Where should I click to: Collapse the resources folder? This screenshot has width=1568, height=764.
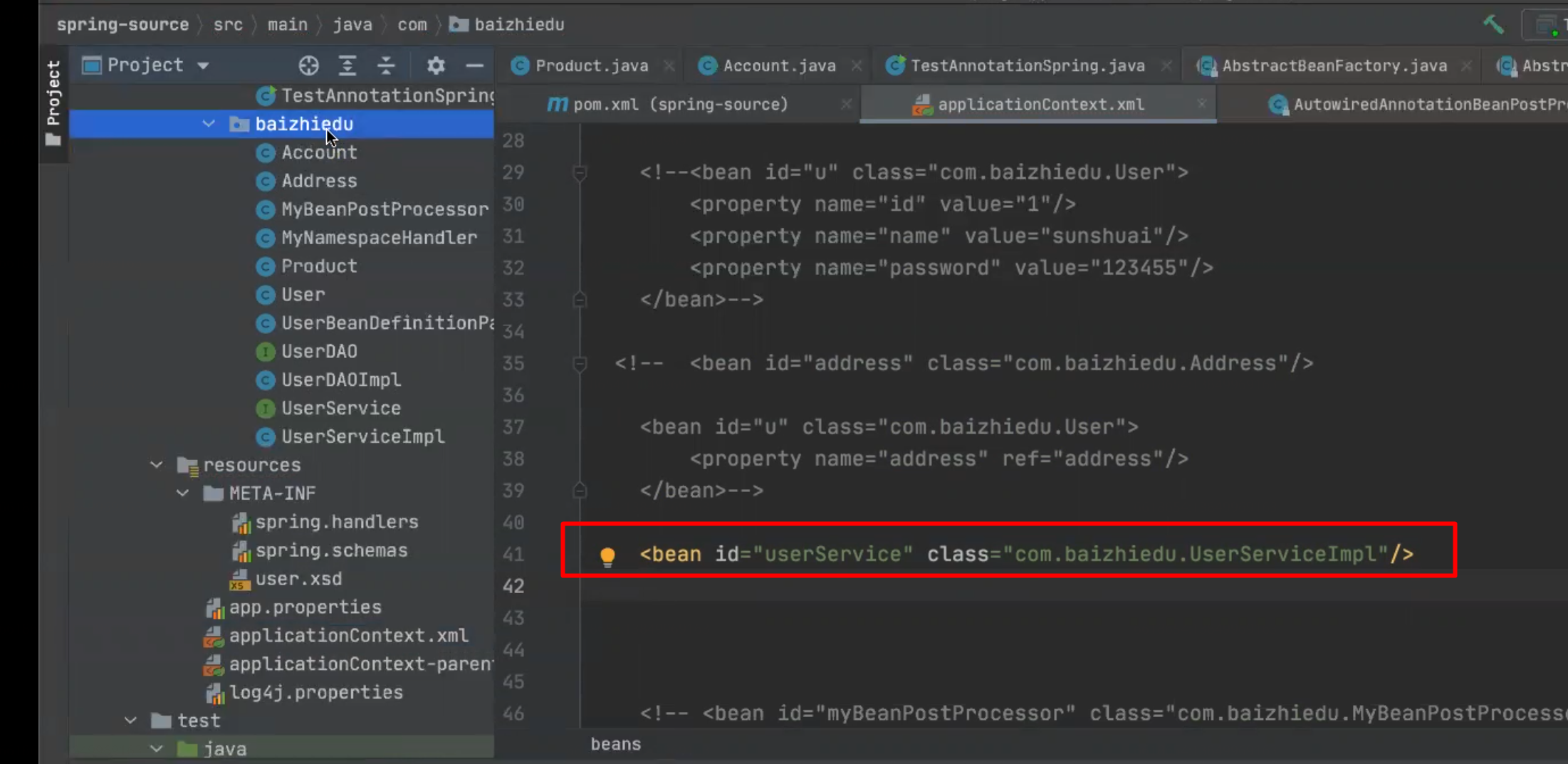pos(157,465)
